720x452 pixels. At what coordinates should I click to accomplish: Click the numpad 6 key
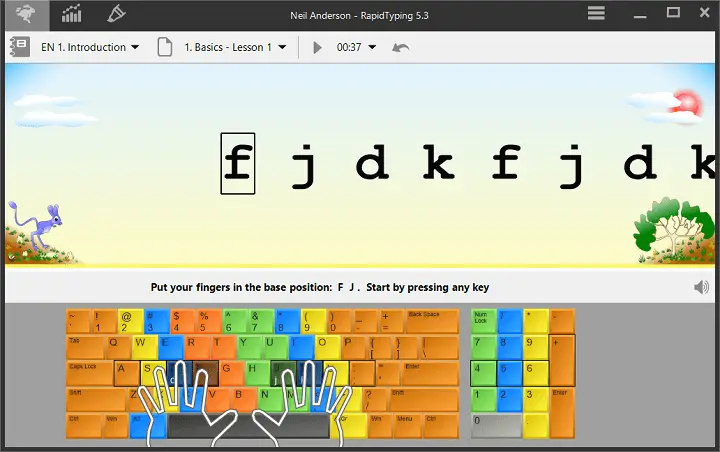tap(535, 373)
